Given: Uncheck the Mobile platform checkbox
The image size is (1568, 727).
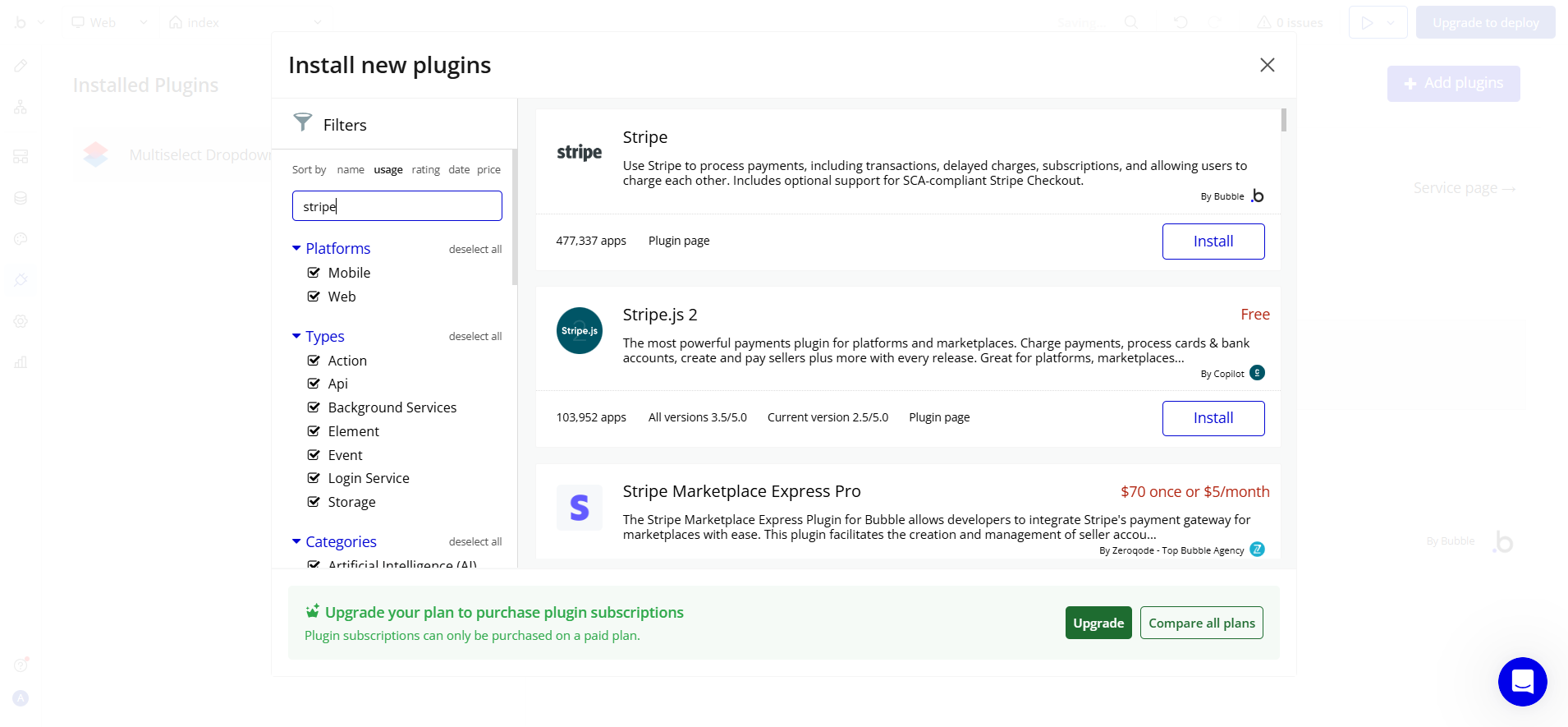Looking at the screenshot, I should click(x=314, y=273).
